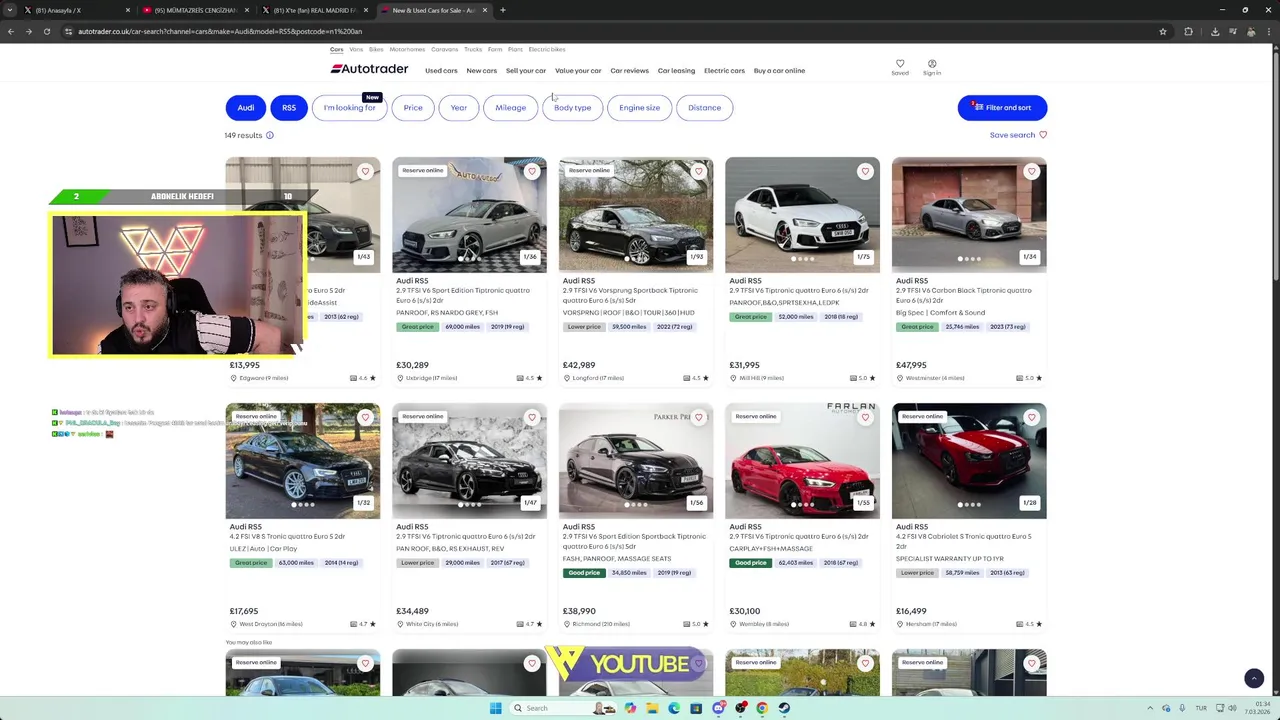Open the Price filter dropdown
This screenshot has height=720, width=1280.
pos(413,108)
